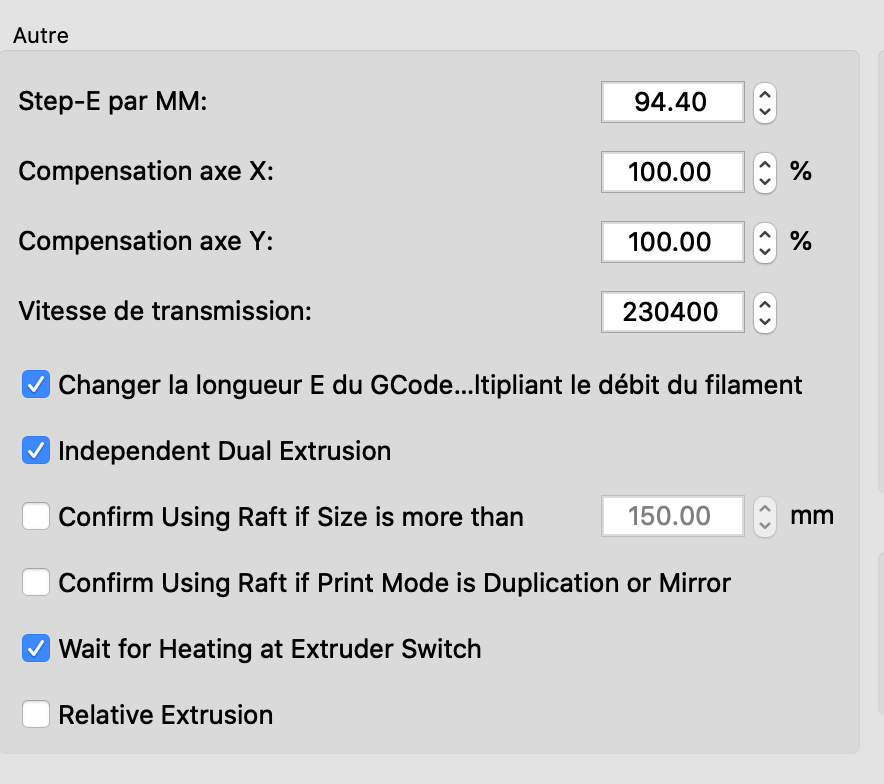The width and height of the screenshot is (884, 784).
Task: Enable the Relative Extrusion checkbox
Action: coord(36,715)
